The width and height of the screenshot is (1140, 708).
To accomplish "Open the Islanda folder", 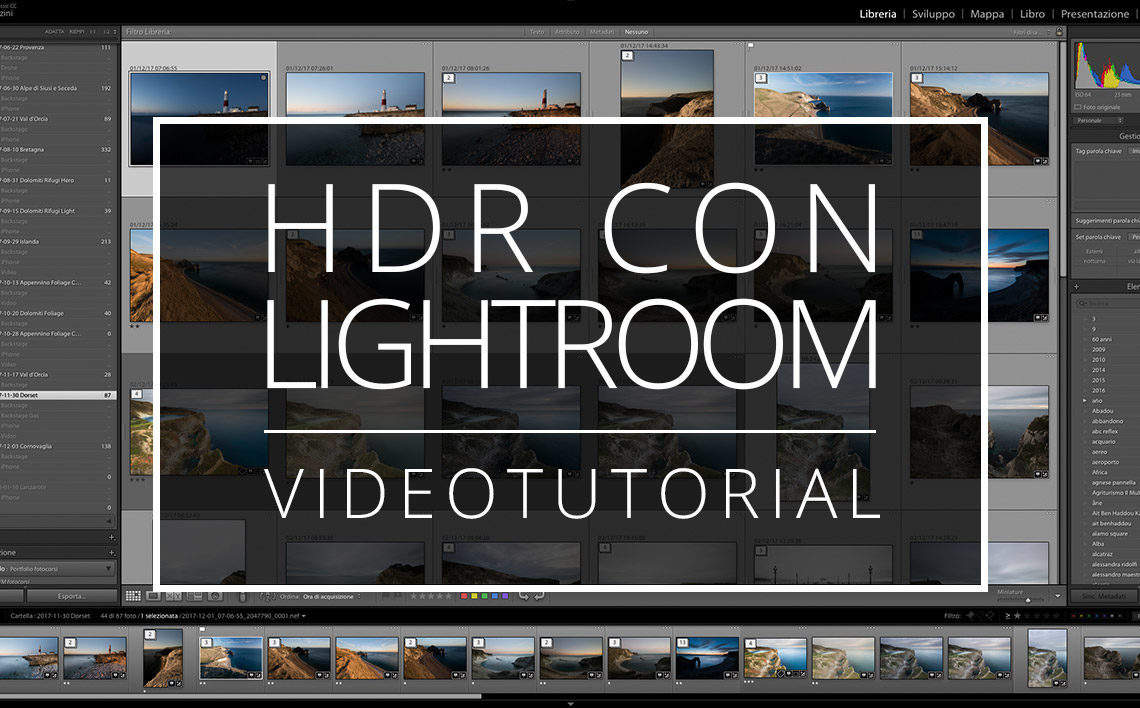I will click(x=57, y=241).
